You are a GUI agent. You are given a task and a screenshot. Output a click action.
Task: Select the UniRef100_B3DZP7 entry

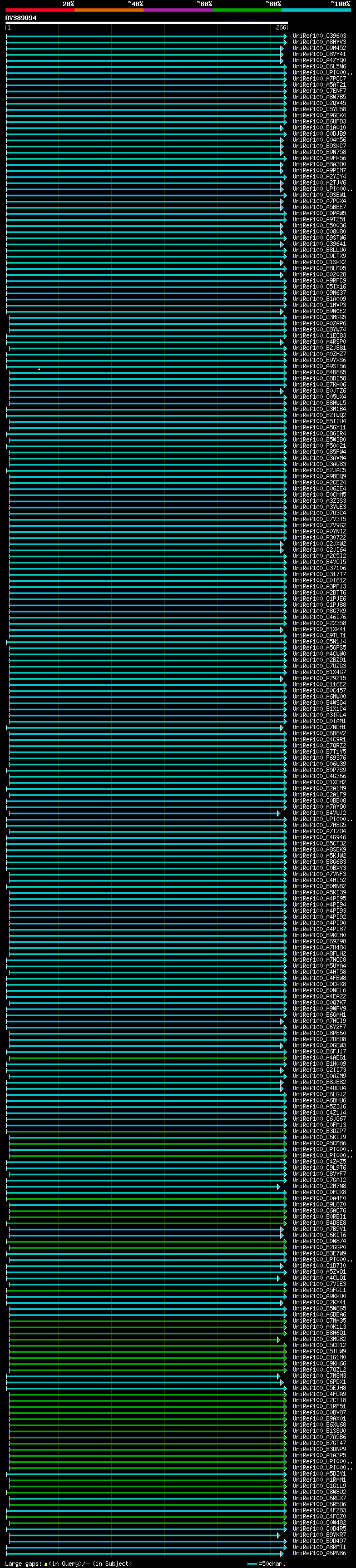coord(319,1131)
